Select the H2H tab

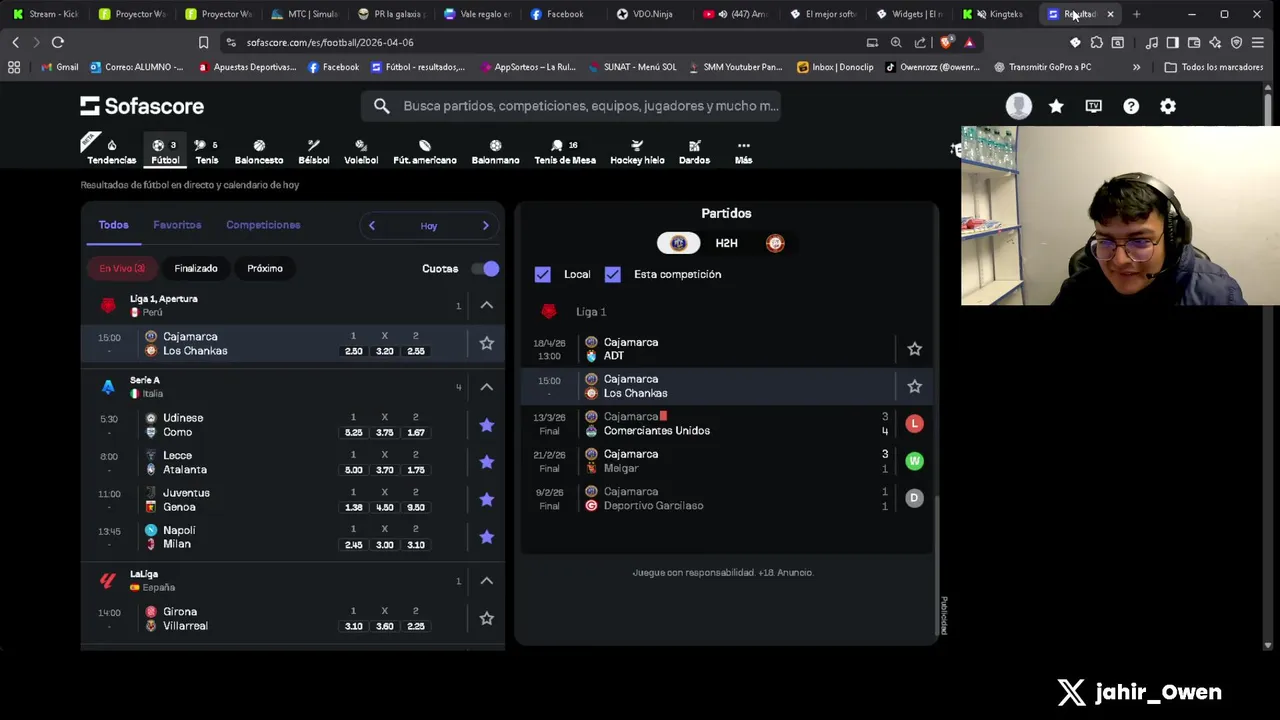coord(726,243)
